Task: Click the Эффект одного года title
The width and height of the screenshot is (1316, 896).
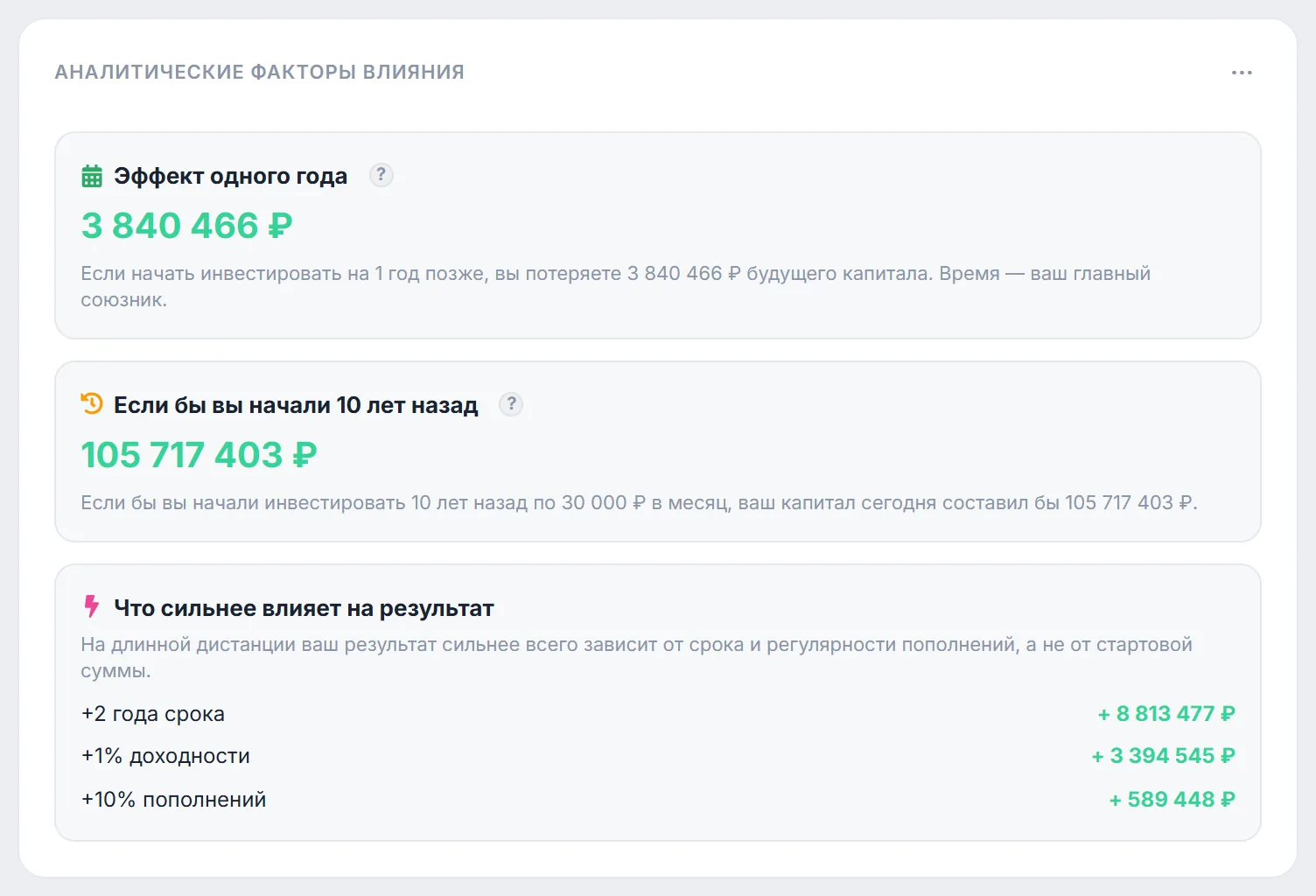Action: click(x=231, y=176)
